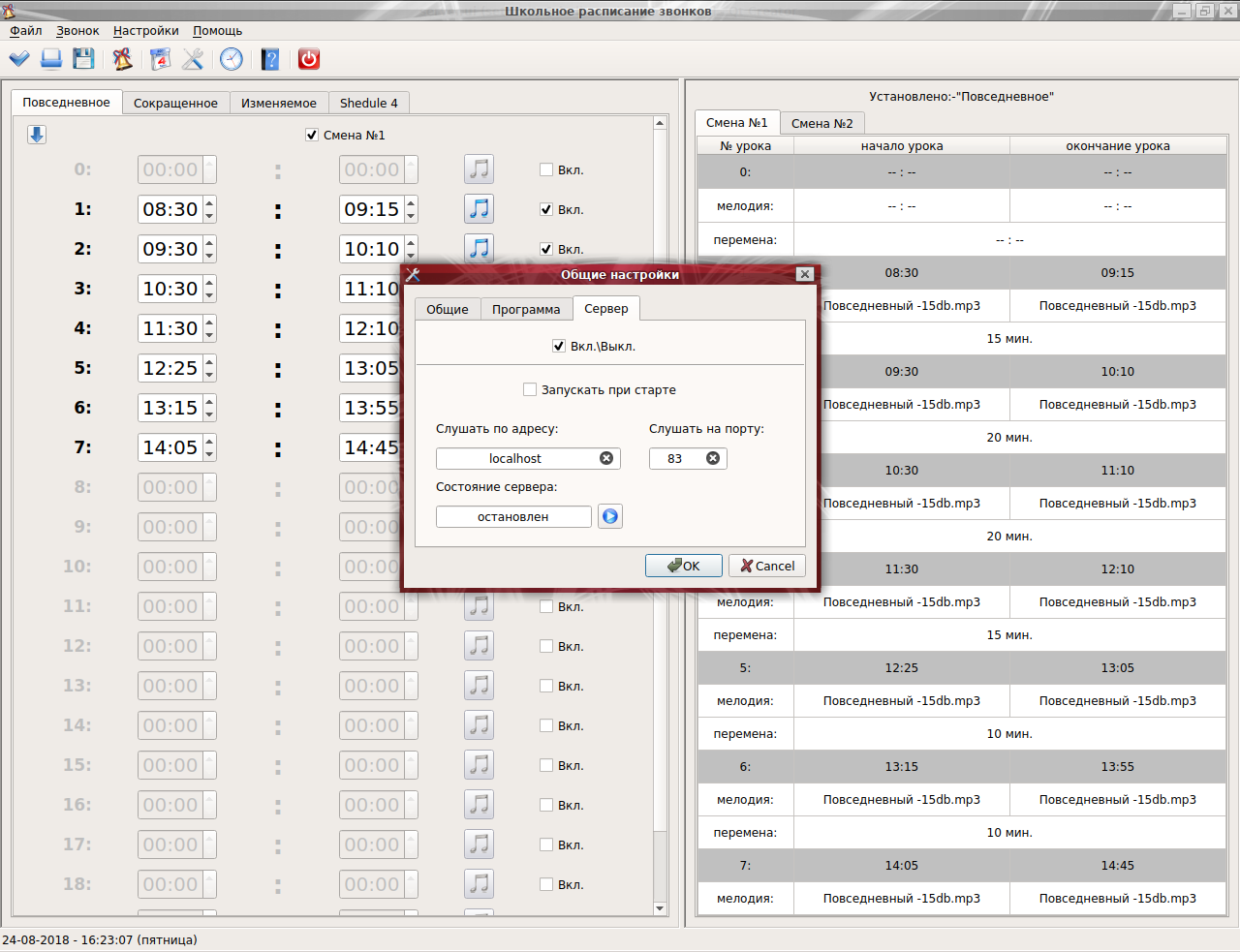Click the floppy disk save icon

(x=84, y=59)
